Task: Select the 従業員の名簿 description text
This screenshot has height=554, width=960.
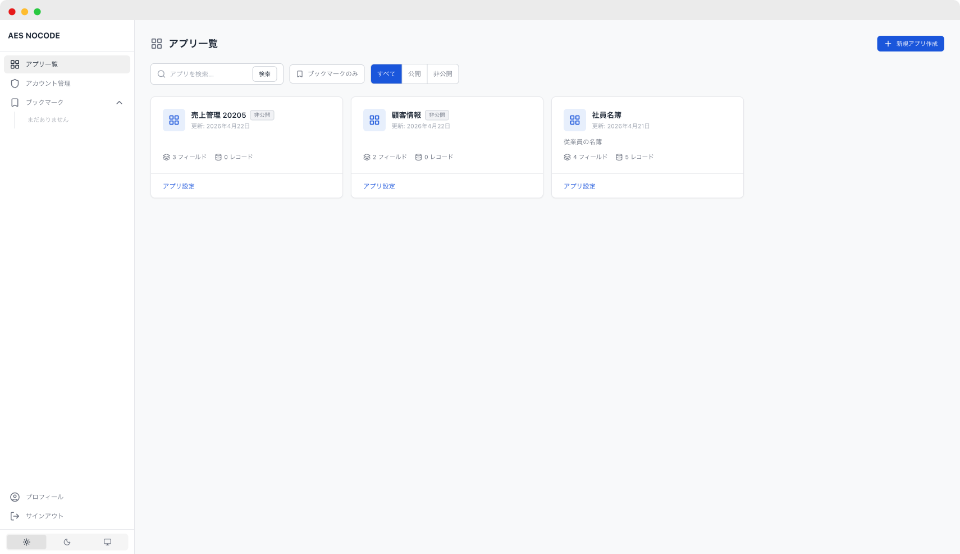Action: [583, 142]
